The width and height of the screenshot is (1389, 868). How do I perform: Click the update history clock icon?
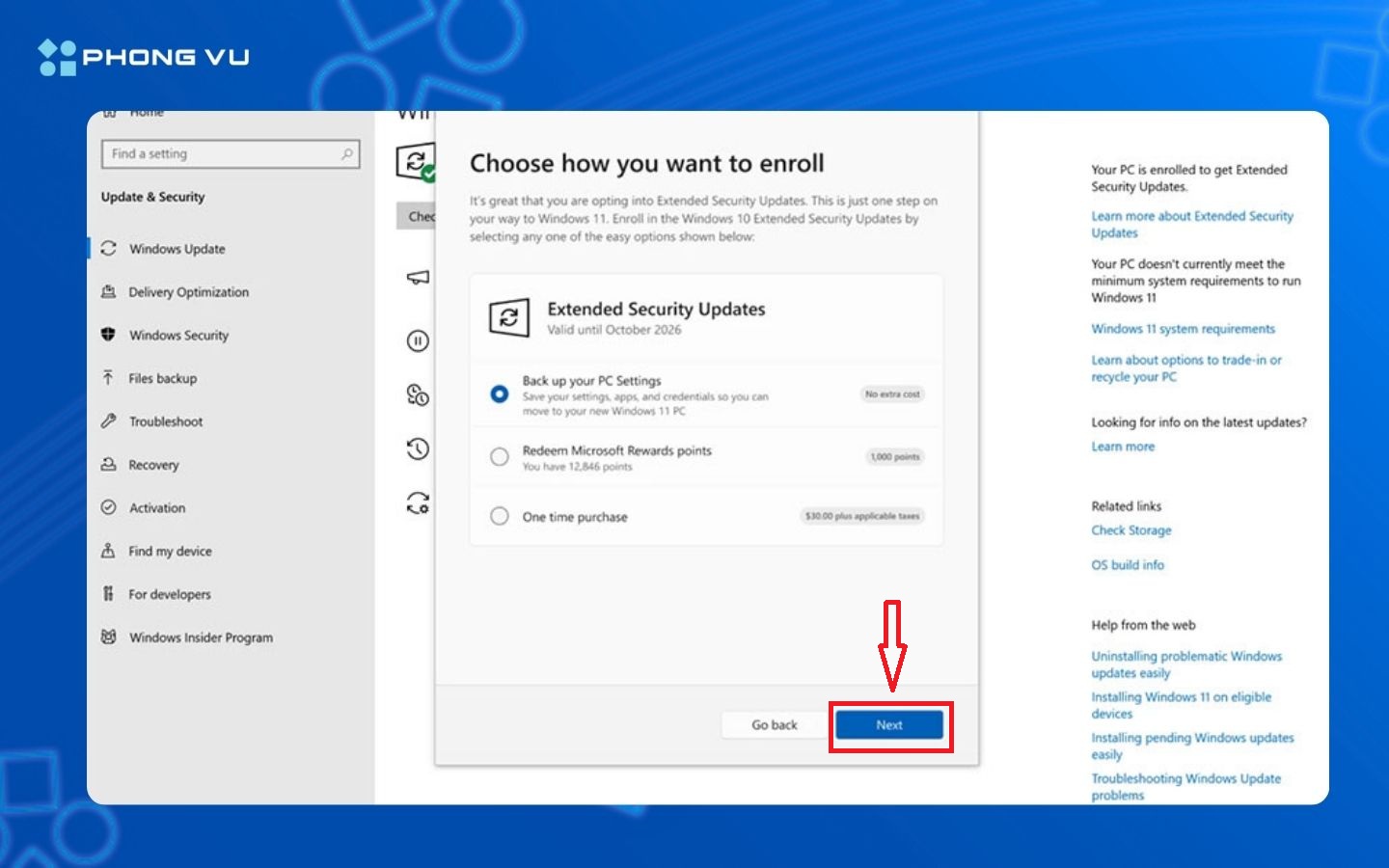pos(418,448)
